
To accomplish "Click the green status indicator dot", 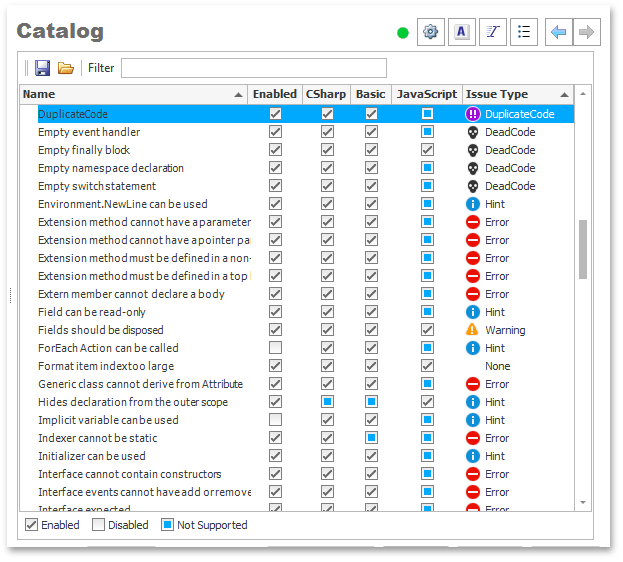I will pyautogui.click(x=402, y=33).
